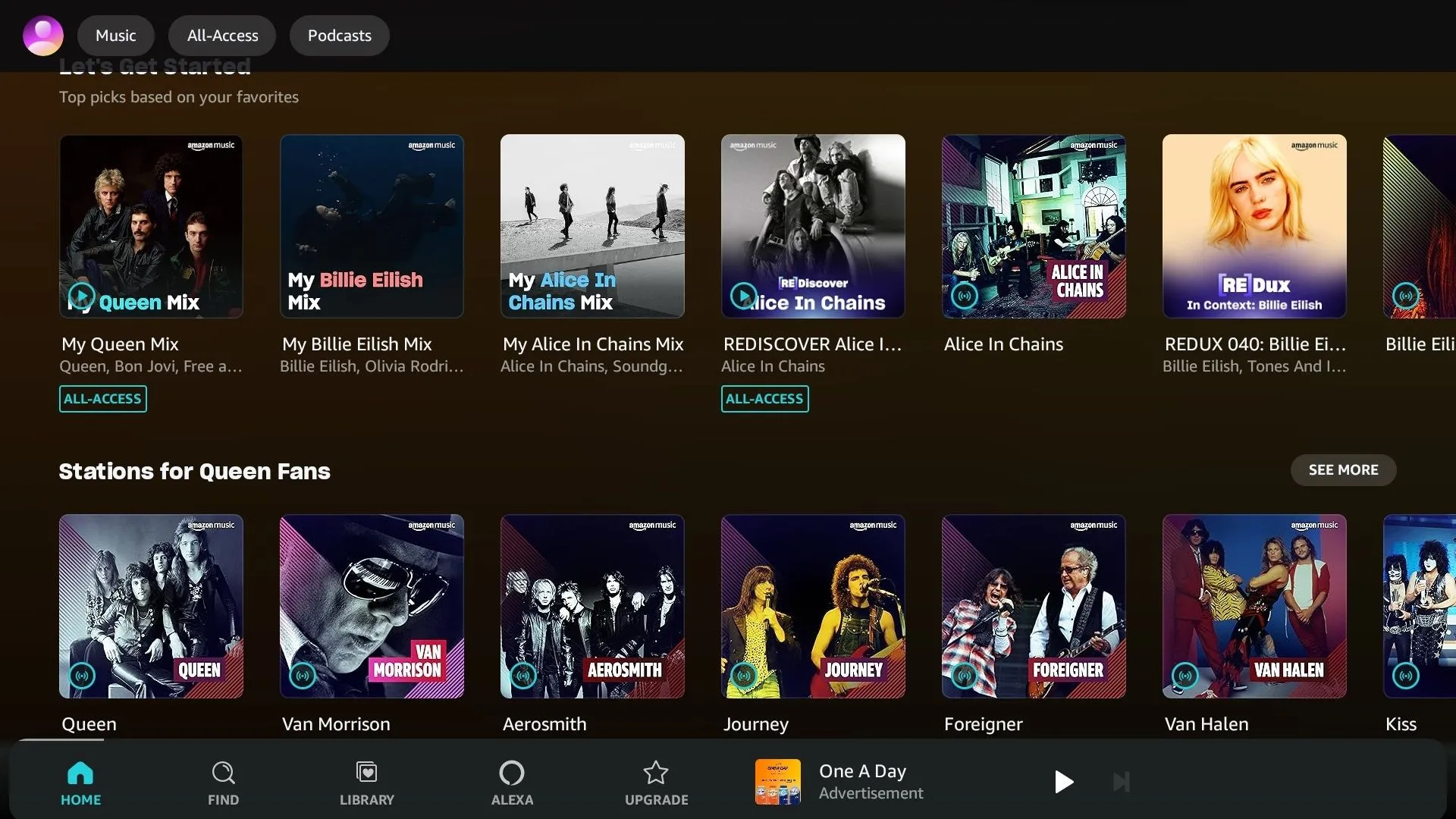Play icon on My Queen Mix cover
This screenshot has width=1456, height=819.
tap(82, 295)
